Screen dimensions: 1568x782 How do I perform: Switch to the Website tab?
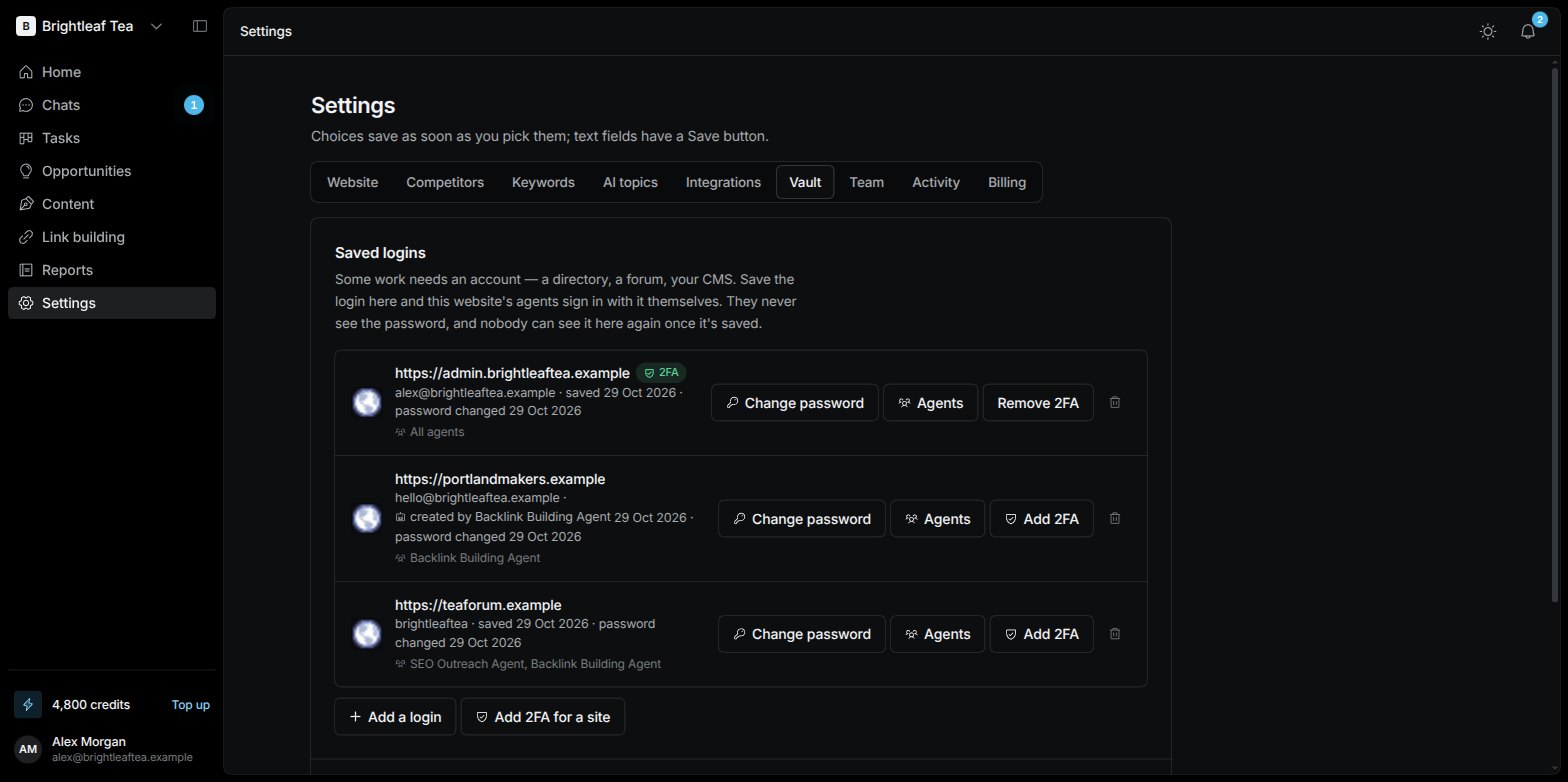tap(353, 182)
